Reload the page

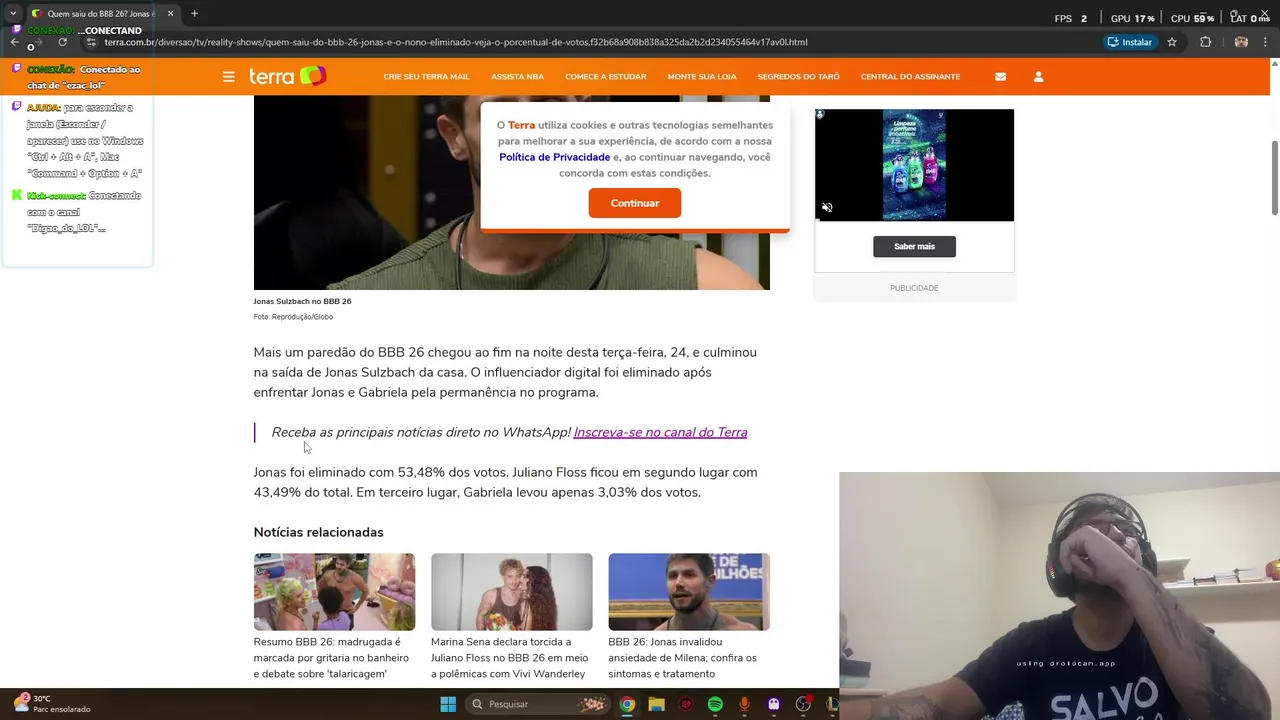tap(62, 42)
